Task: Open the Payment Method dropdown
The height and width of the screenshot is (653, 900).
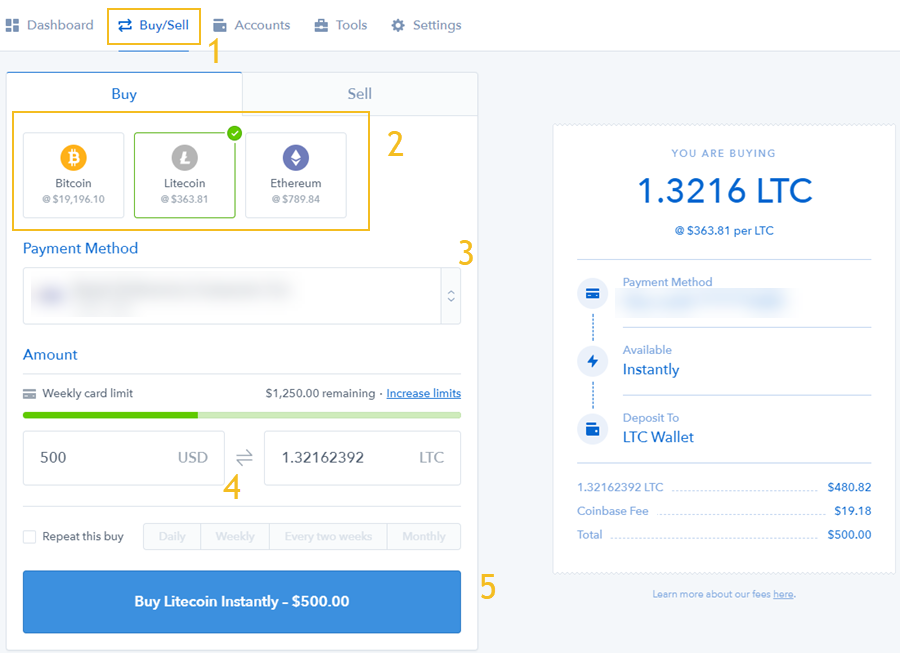Action: 242,296
